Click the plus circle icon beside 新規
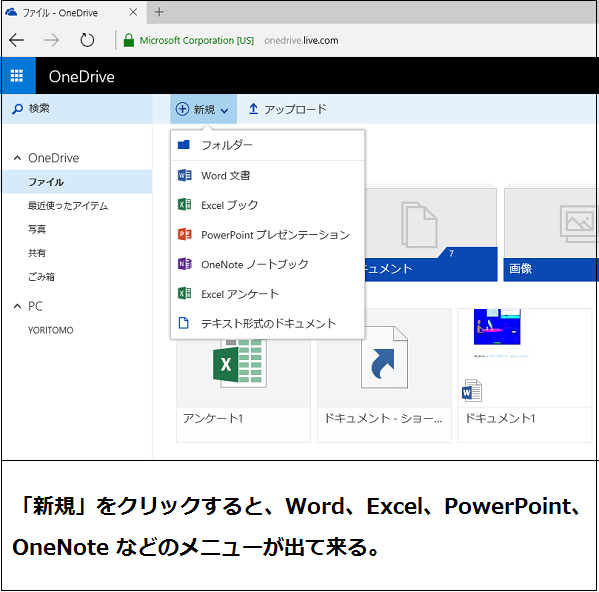The image size is (599, 592). coord(182,109)
